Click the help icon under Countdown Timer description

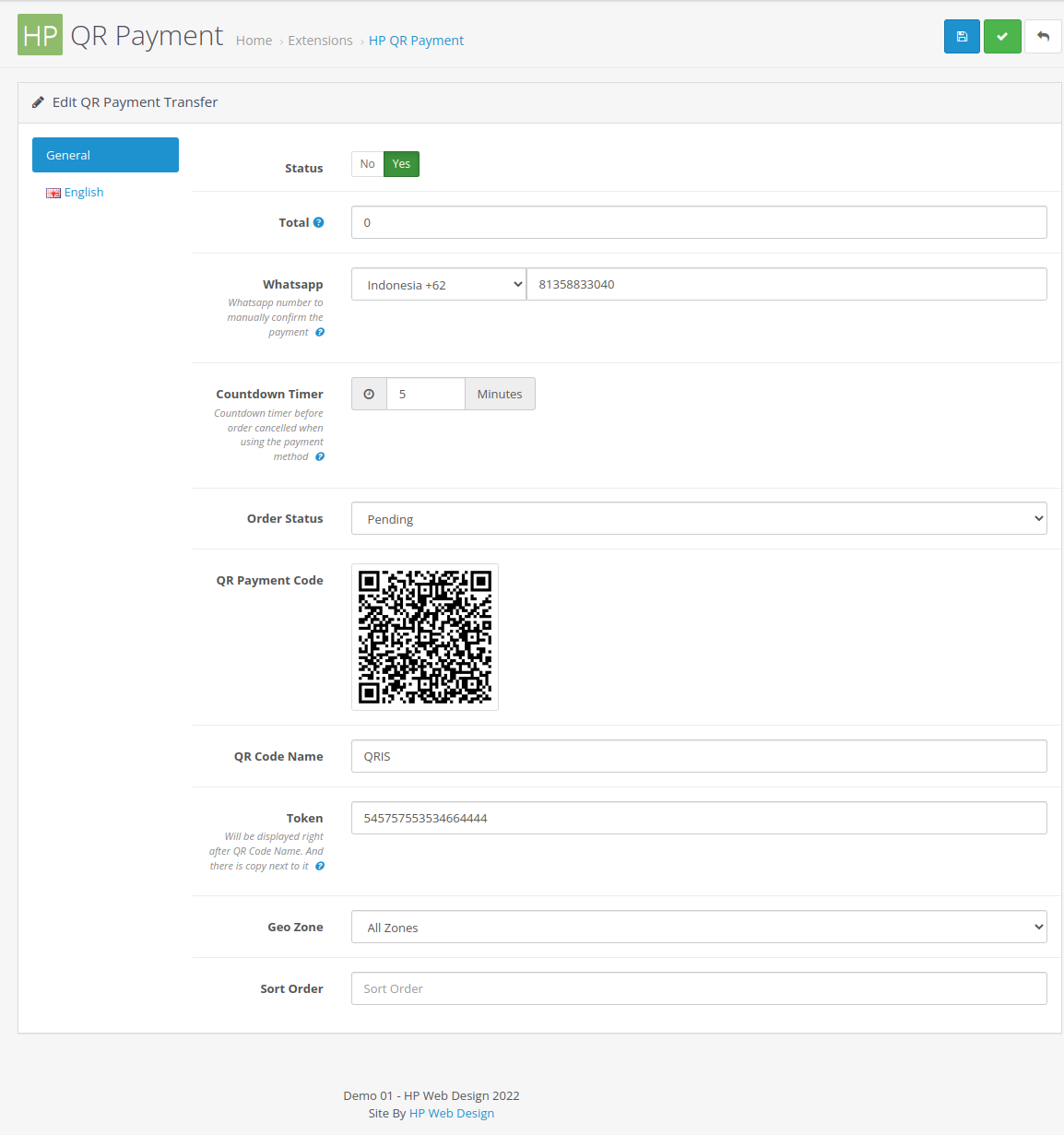coord(320,456)
